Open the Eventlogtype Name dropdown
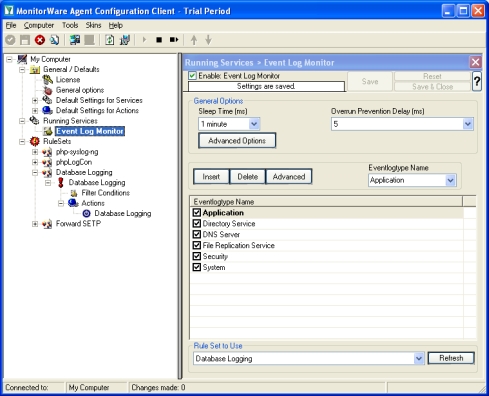Image resolution: width=489 pixels, height=396 pixels. point(450,180)
